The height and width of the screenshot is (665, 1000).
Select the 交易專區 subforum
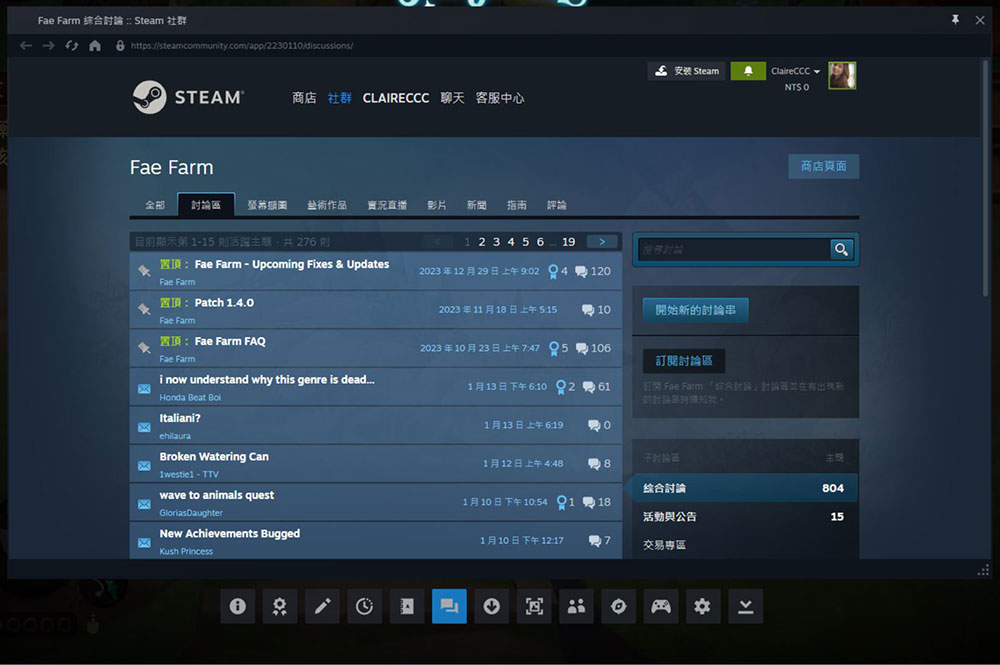click(x=744, y=544)
